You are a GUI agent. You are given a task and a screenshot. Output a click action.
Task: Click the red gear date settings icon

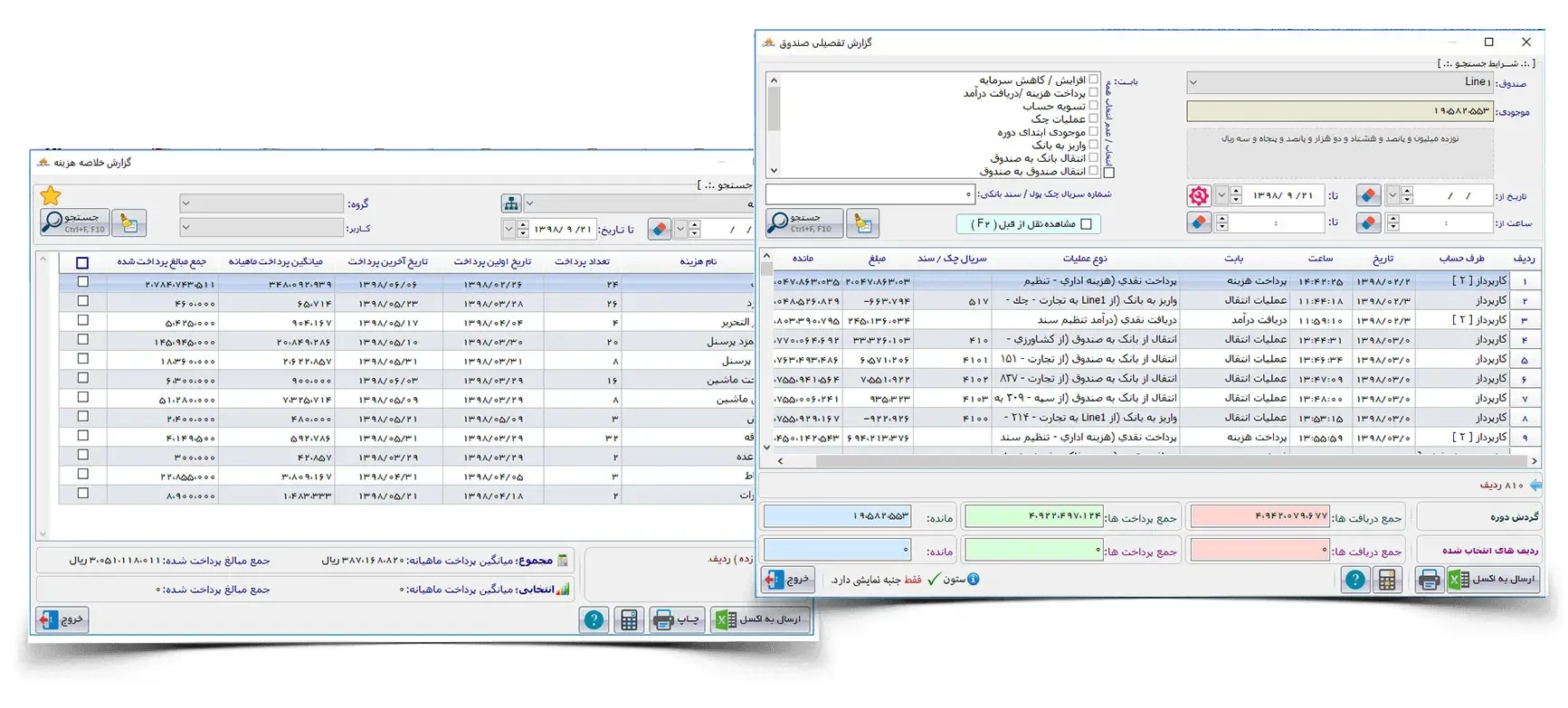click(x=1199, y=195)
